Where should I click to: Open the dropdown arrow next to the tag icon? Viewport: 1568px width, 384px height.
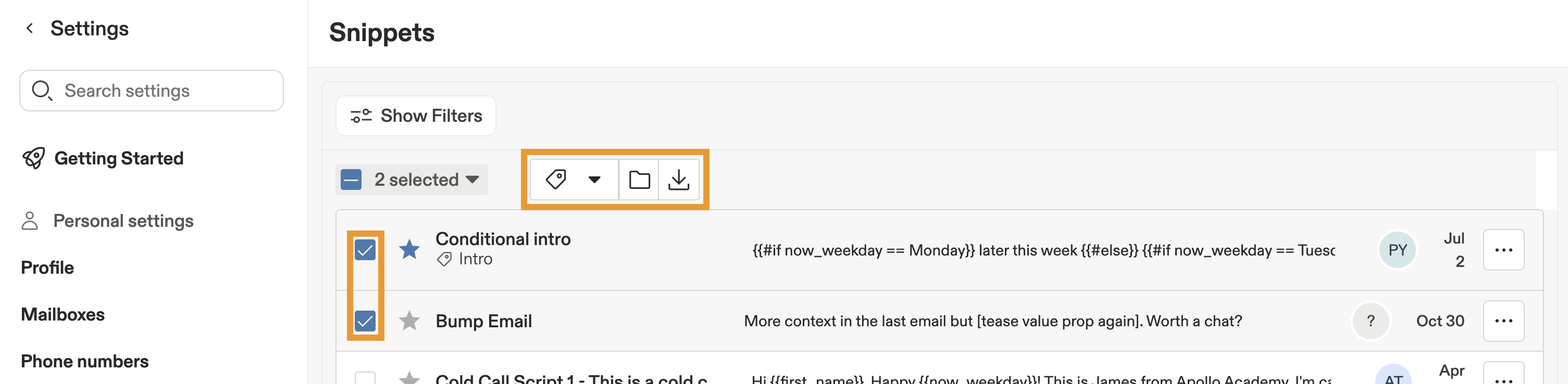click(593, 179)
